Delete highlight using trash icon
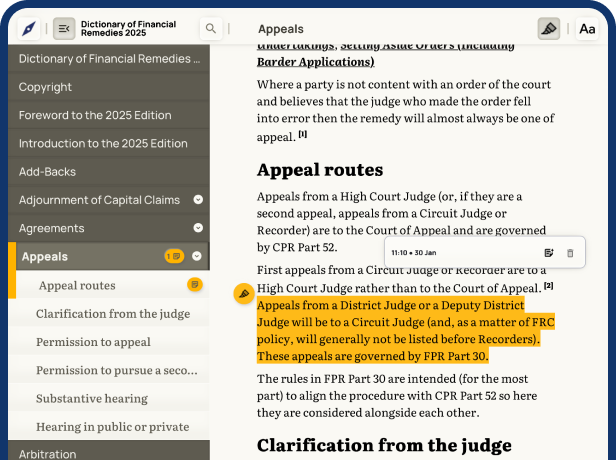Screen dimensions: 616x460 tap(570, 253)
